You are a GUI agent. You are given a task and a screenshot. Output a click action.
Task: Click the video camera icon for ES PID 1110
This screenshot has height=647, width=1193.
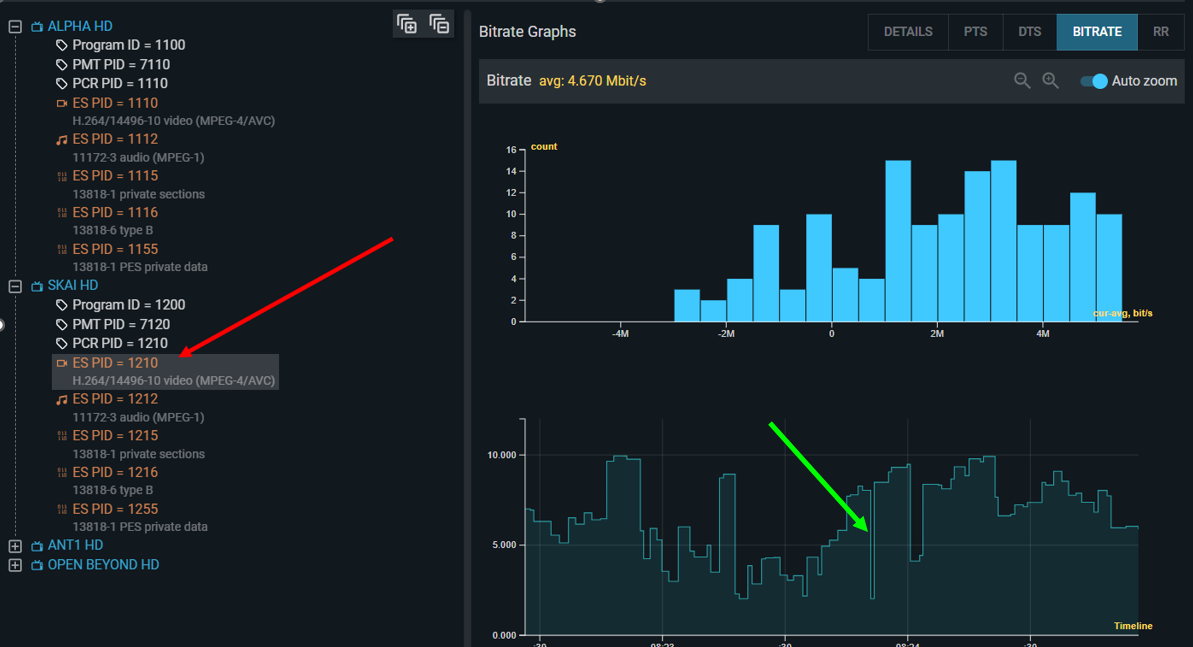pos(62,103)
